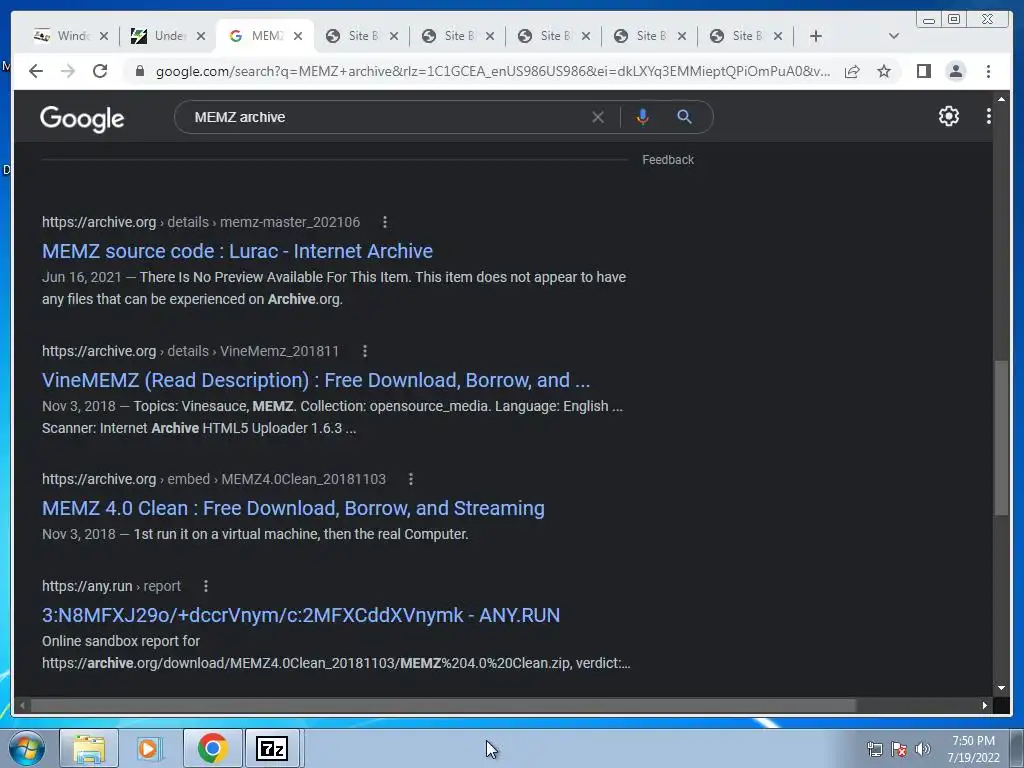Open more options for MEMZ4.0Clean result
The image size is (1024, 768).
[411, 479]
